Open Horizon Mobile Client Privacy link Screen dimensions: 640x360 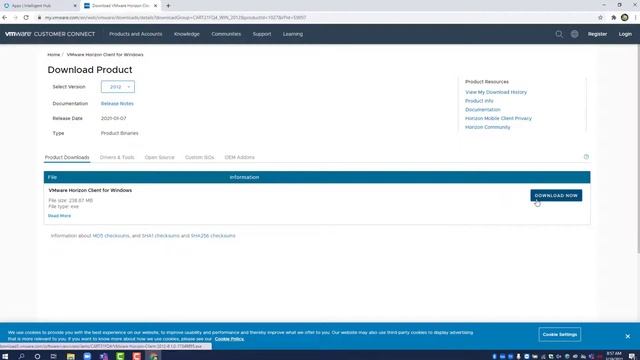[498, 118]
